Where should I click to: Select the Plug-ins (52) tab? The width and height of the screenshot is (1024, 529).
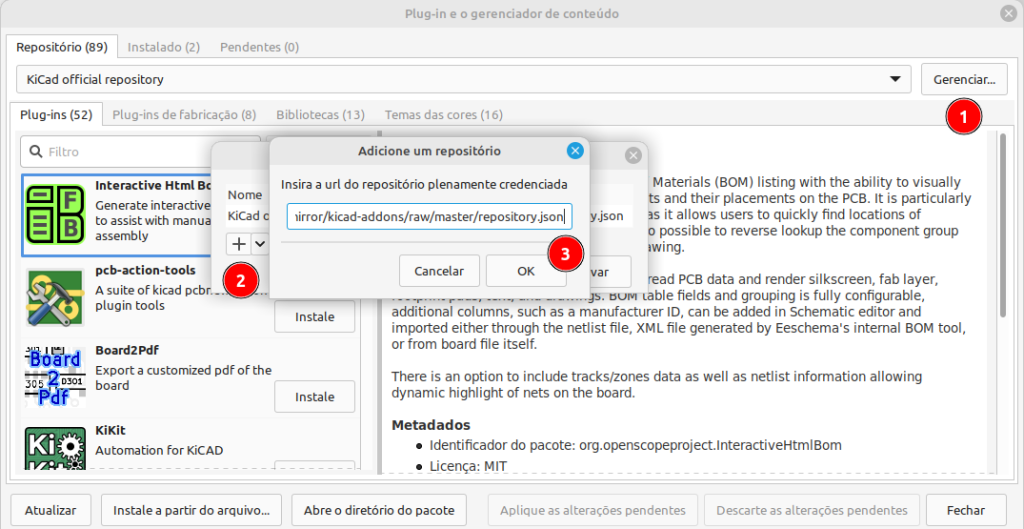coord(56,115)
